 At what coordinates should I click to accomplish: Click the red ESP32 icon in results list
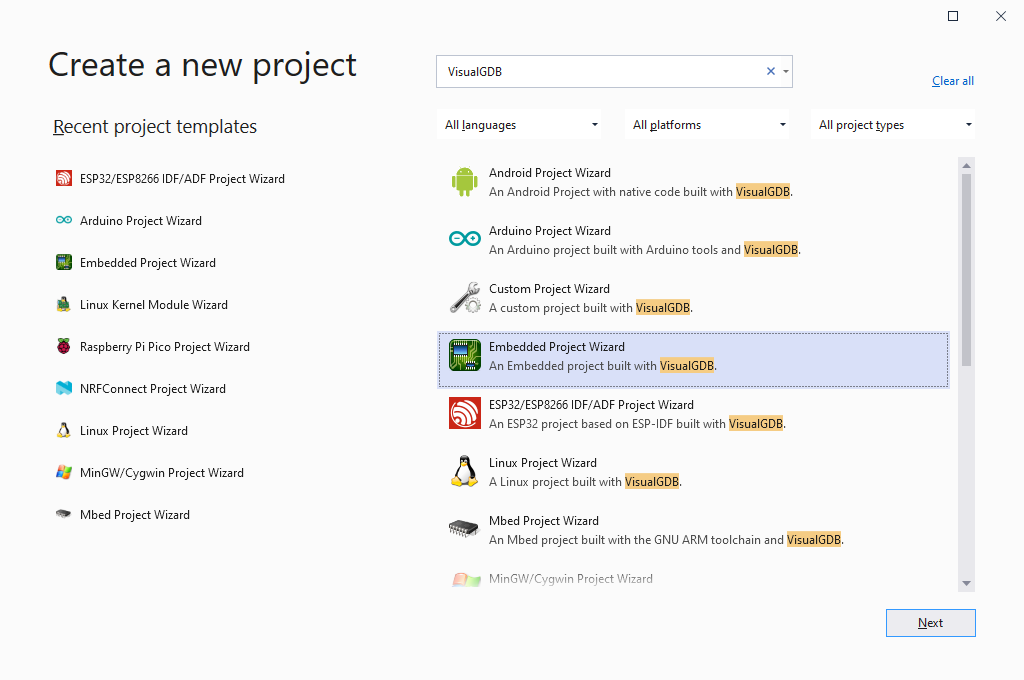tap(464, 413)
